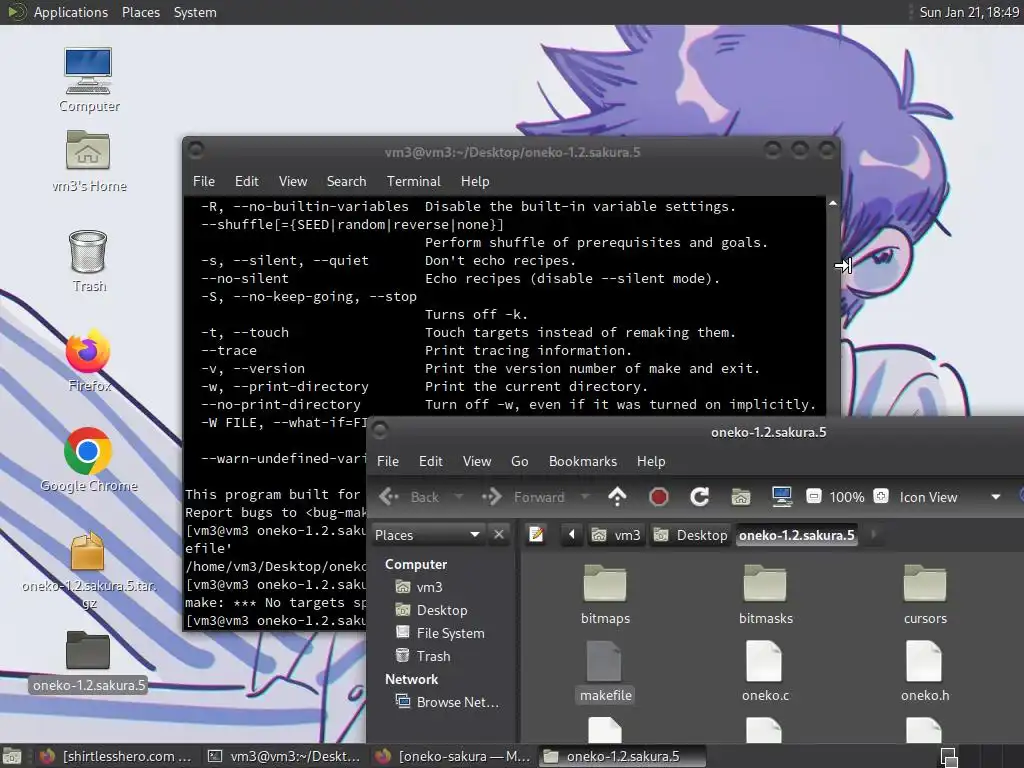1024x768 pixels.
Task: Open the terminal View menu
Action: pyautogui.click(x=293, y=181)
